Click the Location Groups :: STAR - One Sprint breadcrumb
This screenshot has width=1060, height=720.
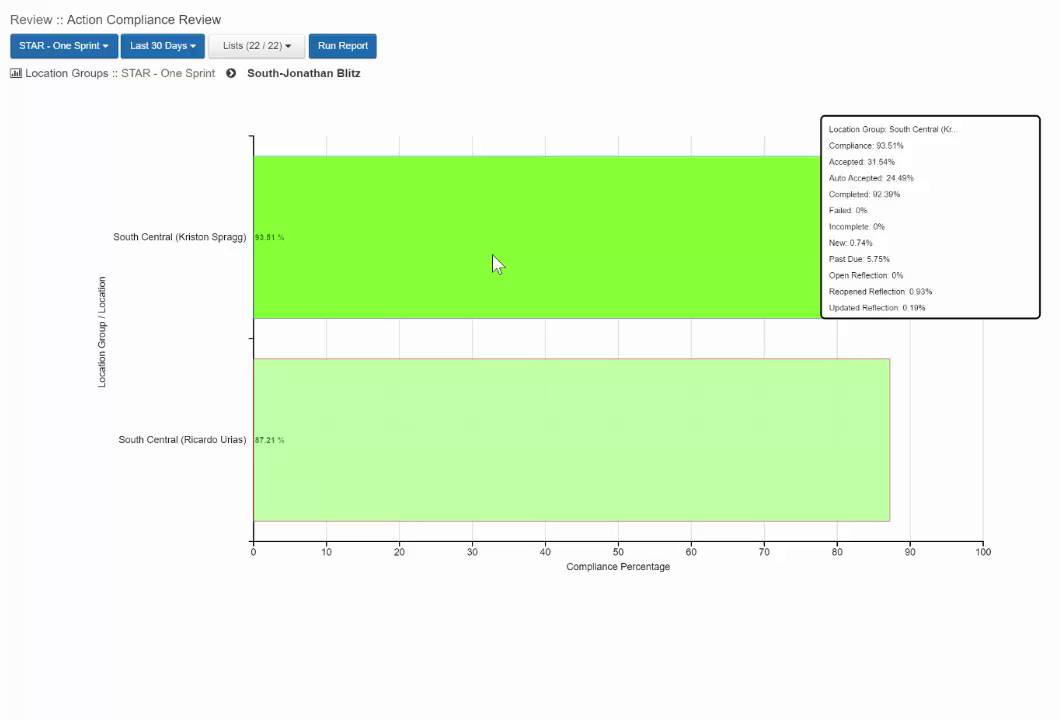pyautogui.click(x=120, y=73)
